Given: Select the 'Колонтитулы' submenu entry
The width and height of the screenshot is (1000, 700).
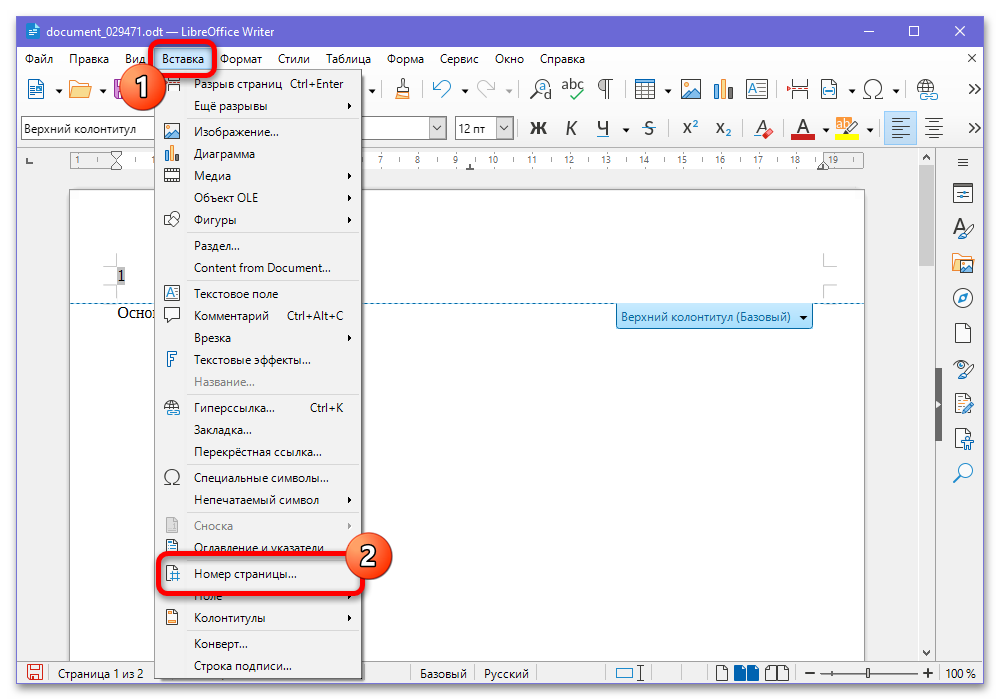Looking at the screenshot, I should (259, 618).
